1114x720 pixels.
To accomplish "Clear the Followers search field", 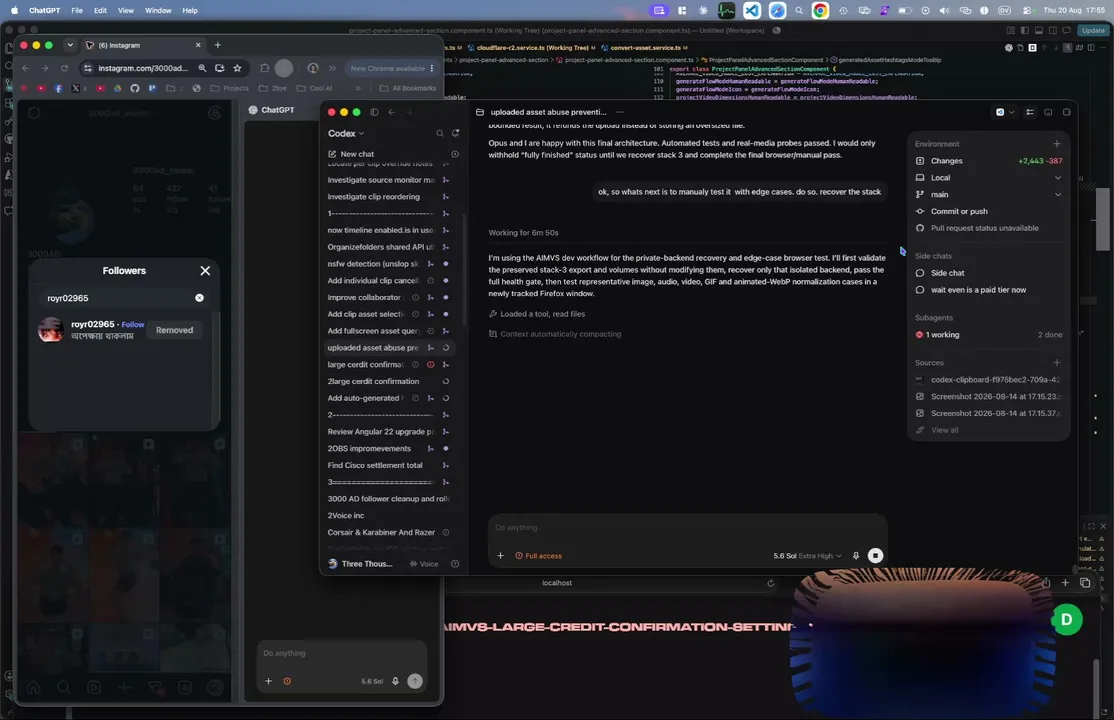I will (200, 298).
